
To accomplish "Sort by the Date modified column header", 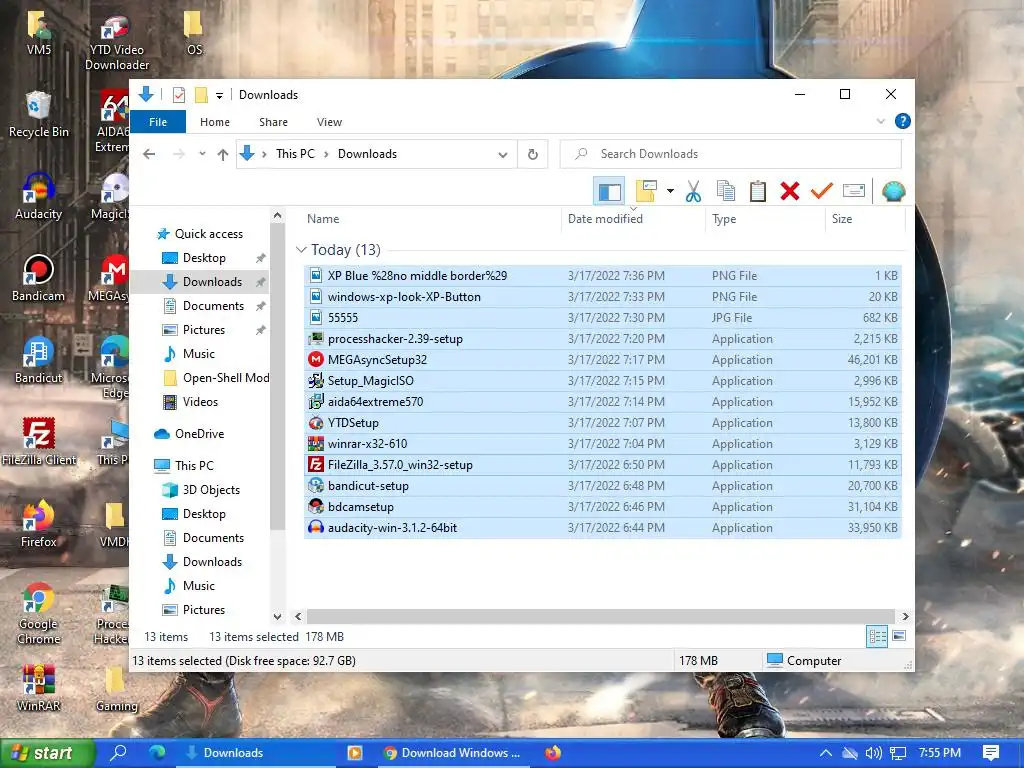I will pyautogui.click(x=633, y=219).
